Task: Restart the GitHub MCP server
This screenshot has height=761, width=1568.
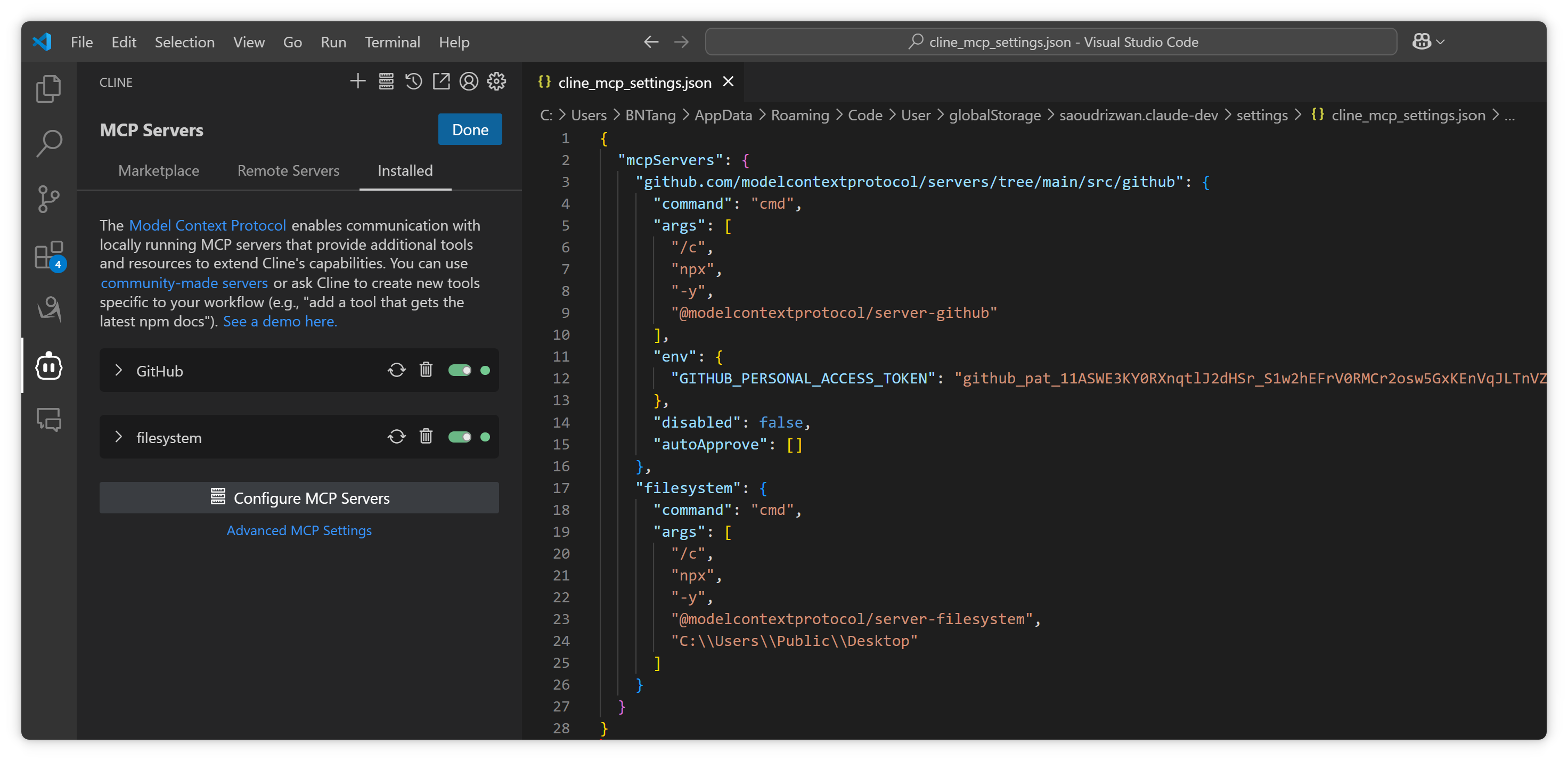Action: (396, 370)
